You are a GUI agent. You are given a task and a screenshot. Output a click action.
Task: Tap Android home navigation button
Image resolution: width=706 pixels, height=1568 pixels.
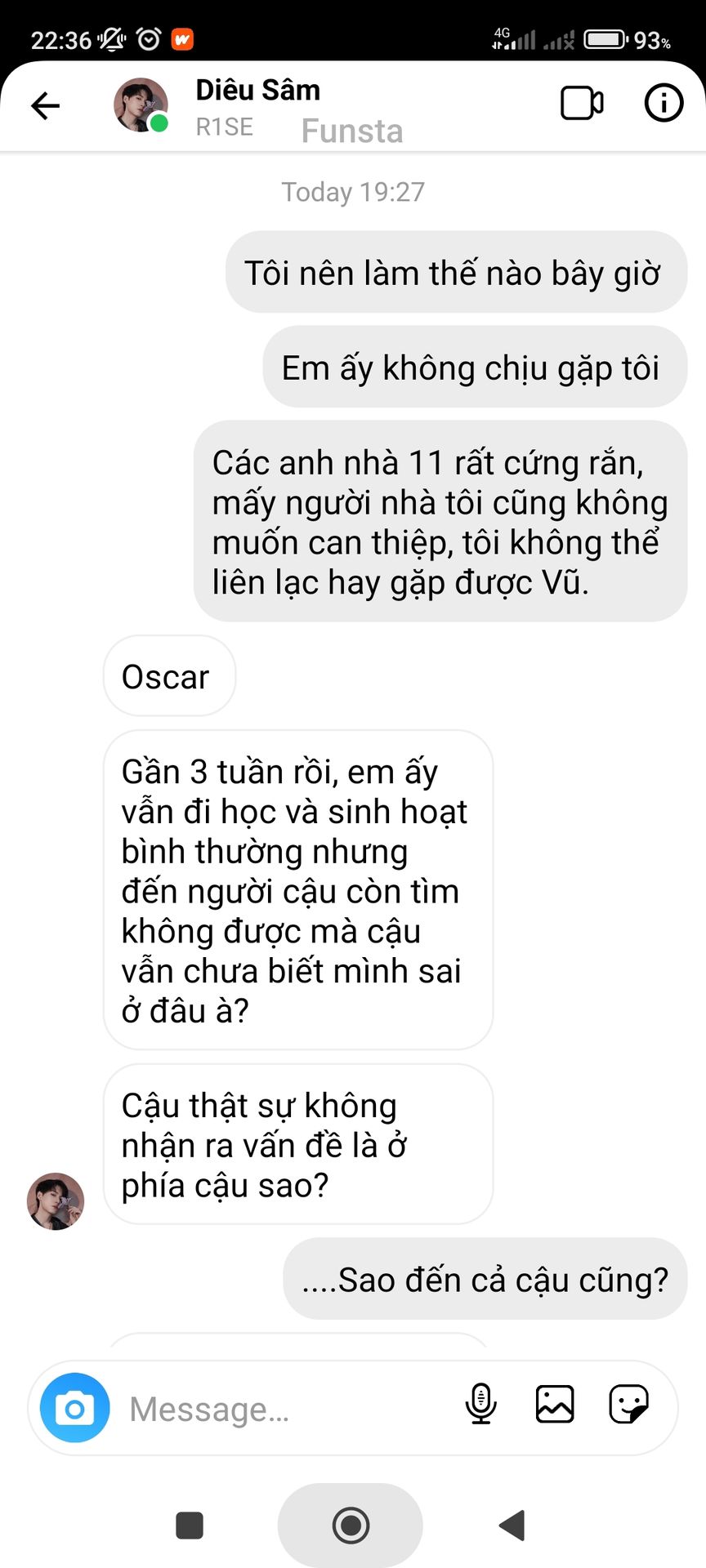[x=351, y=1525]
